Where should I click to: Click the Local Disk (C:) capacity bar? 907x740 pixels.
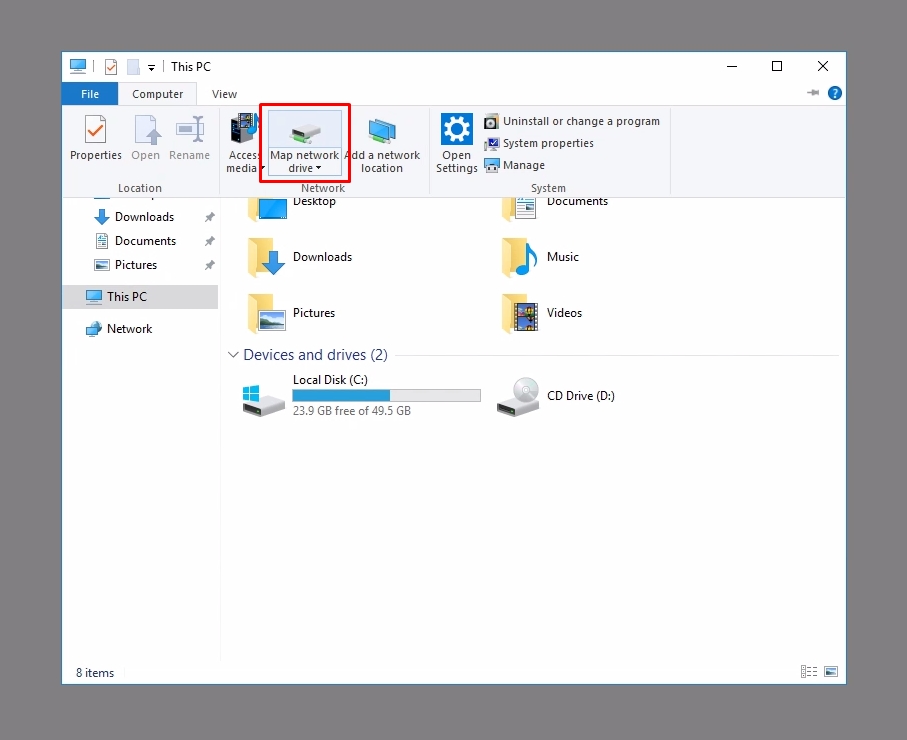pyautogui.click(x=386, y=396)
